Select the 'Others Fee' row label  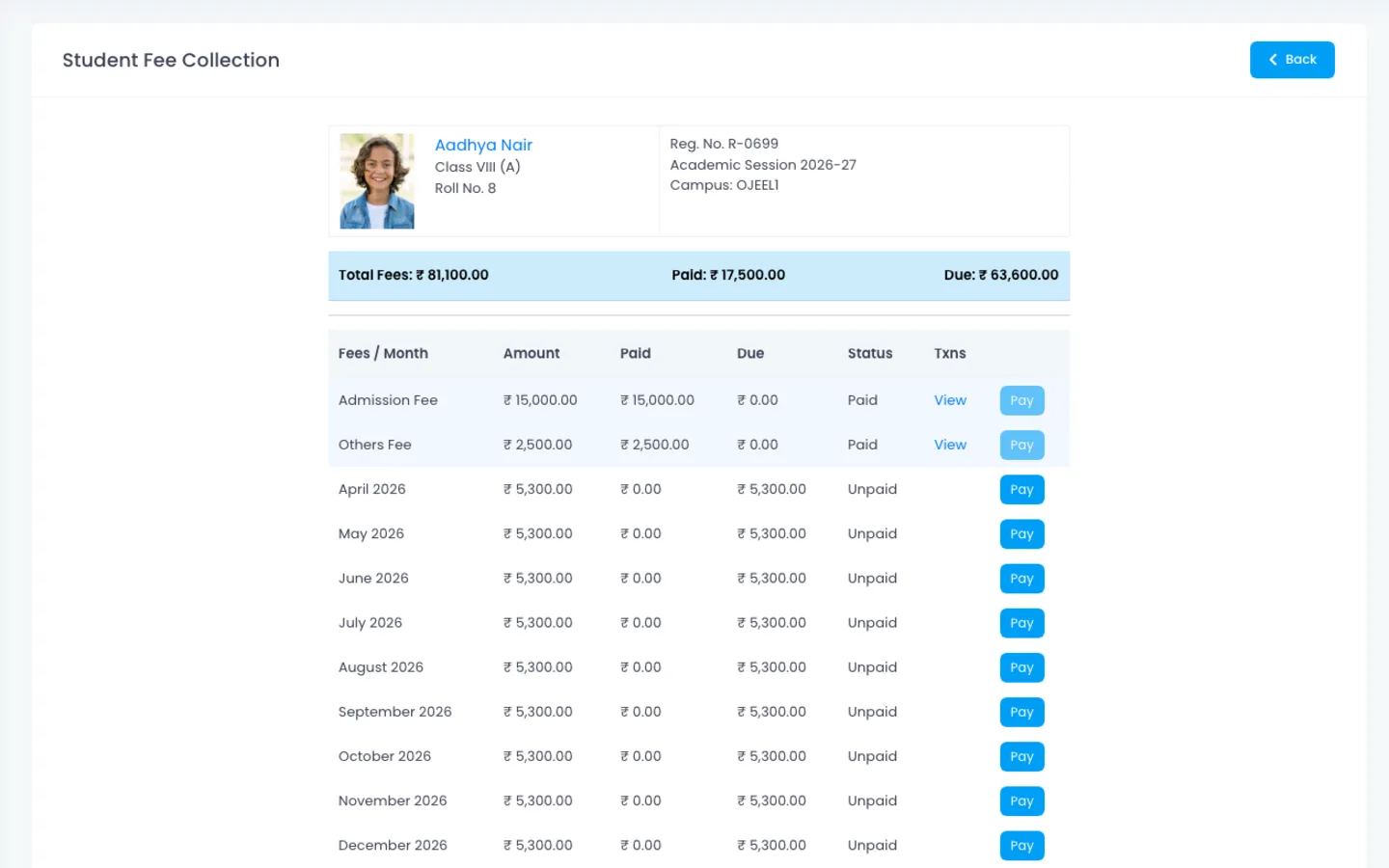click(x=375, y=445)
